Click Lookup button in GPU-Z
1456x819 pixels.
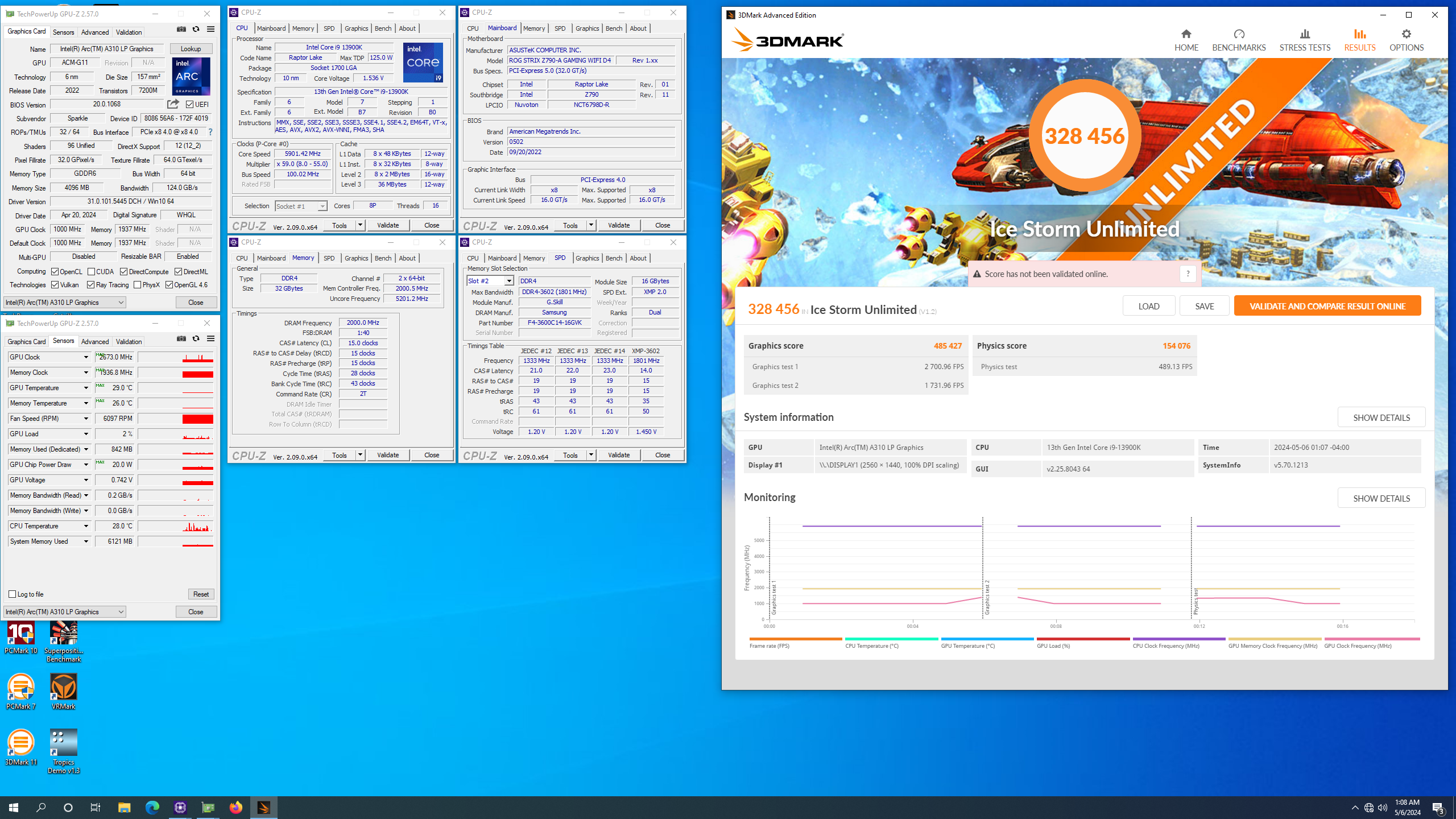(x=191, y=49)
